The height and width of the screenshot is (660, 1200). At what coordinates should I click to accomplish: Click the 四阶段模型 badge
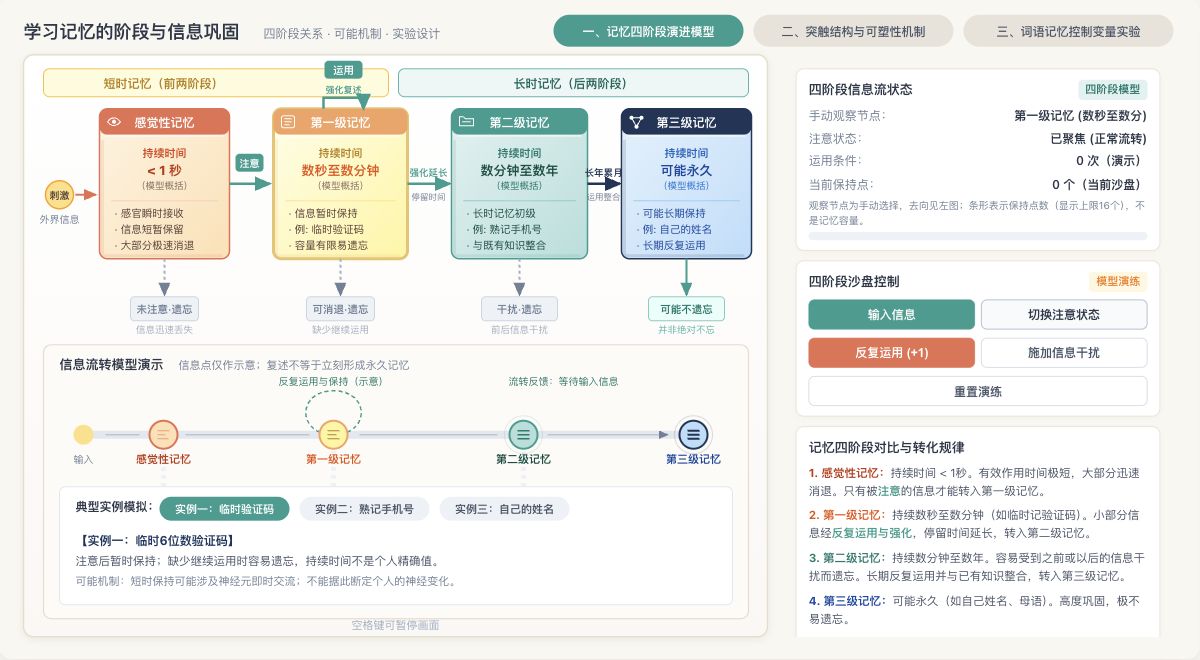tap(1112, 89)
